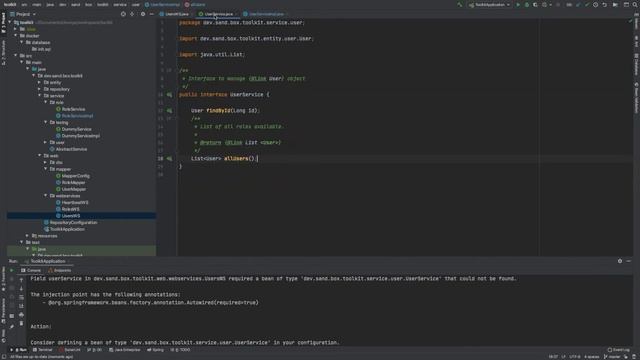Screen dimensions: 640x360
Task: Run ToolkitApplication with the green play icon
Action: pos(518,5)
